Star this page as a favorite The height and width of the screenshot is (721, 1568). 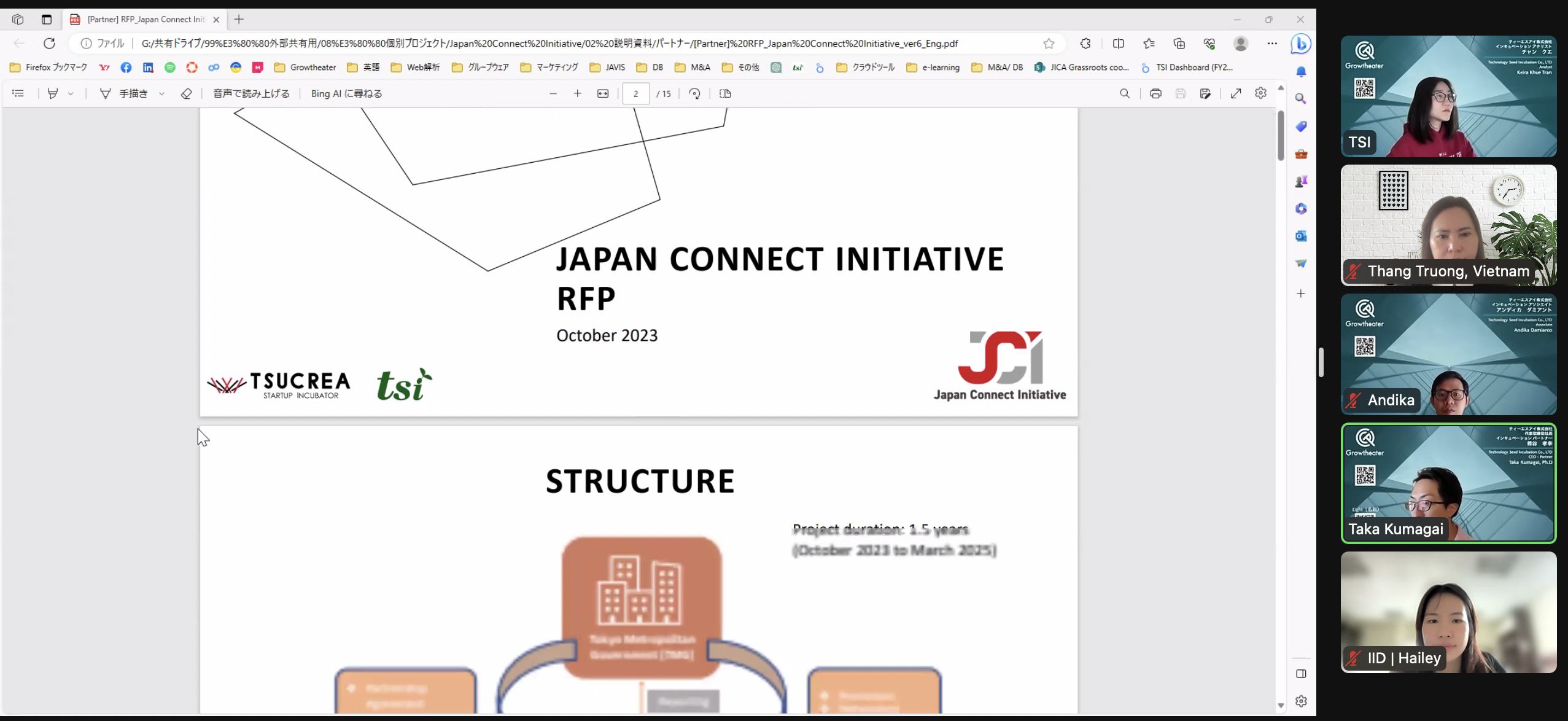click(1049, 44)
